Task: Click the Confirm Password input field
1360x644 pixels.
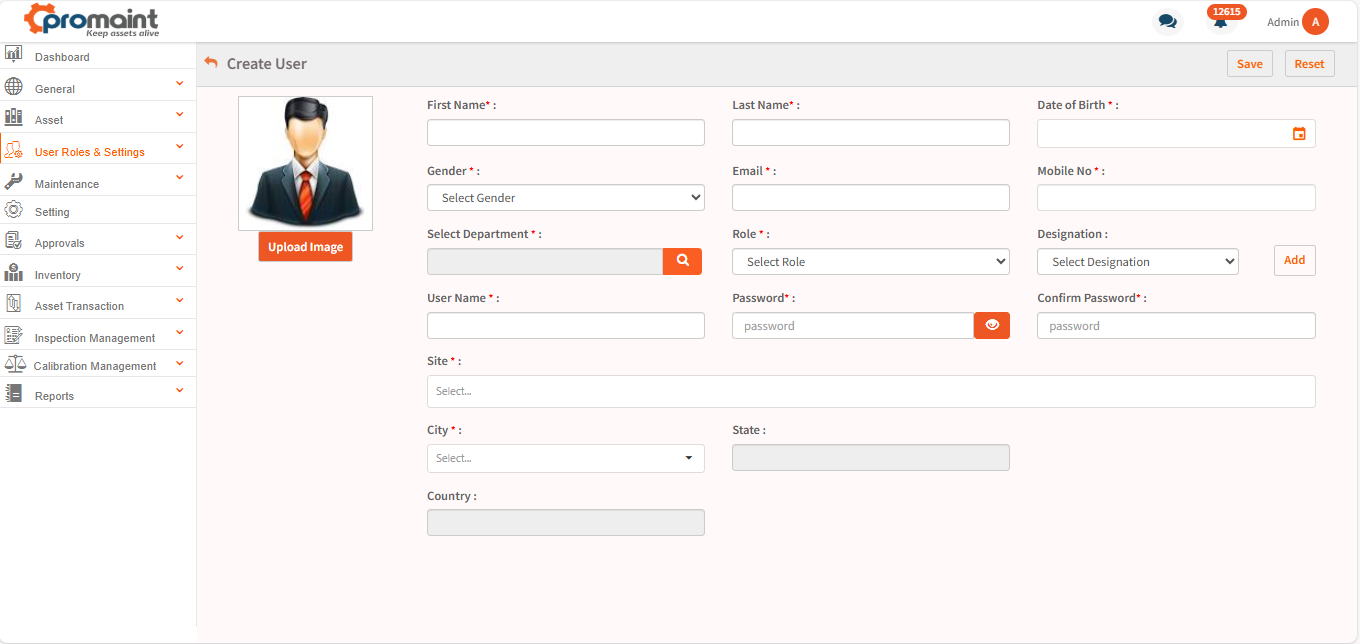Action: coord(1176,325)
